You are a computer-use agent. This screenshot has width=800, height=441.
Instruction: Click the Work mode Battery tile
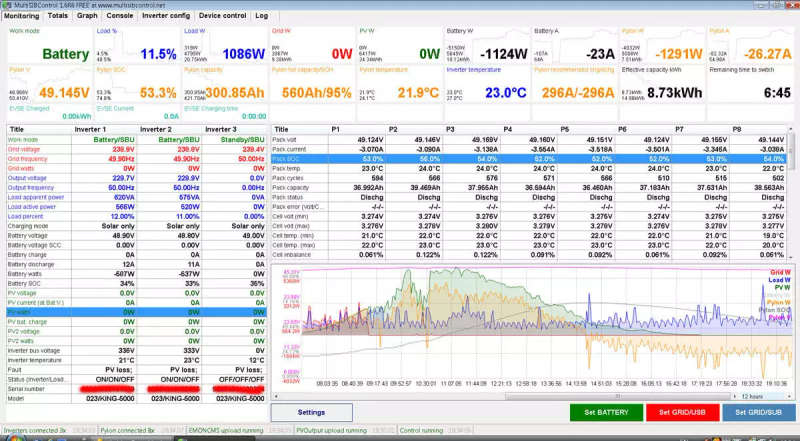50,45
